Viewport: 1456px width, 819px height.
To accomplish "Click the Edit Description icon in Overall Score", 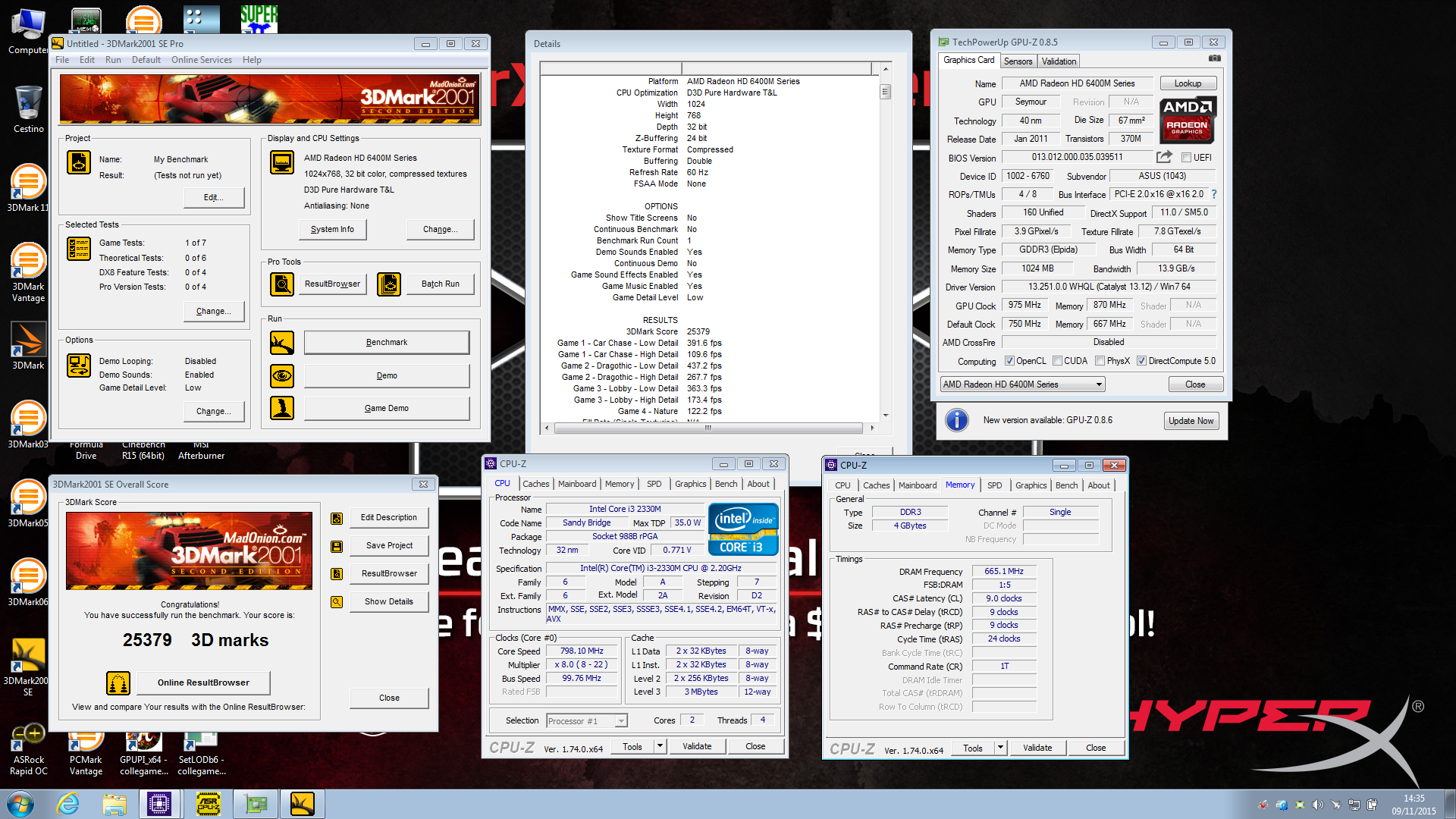I will coord(337,518).
